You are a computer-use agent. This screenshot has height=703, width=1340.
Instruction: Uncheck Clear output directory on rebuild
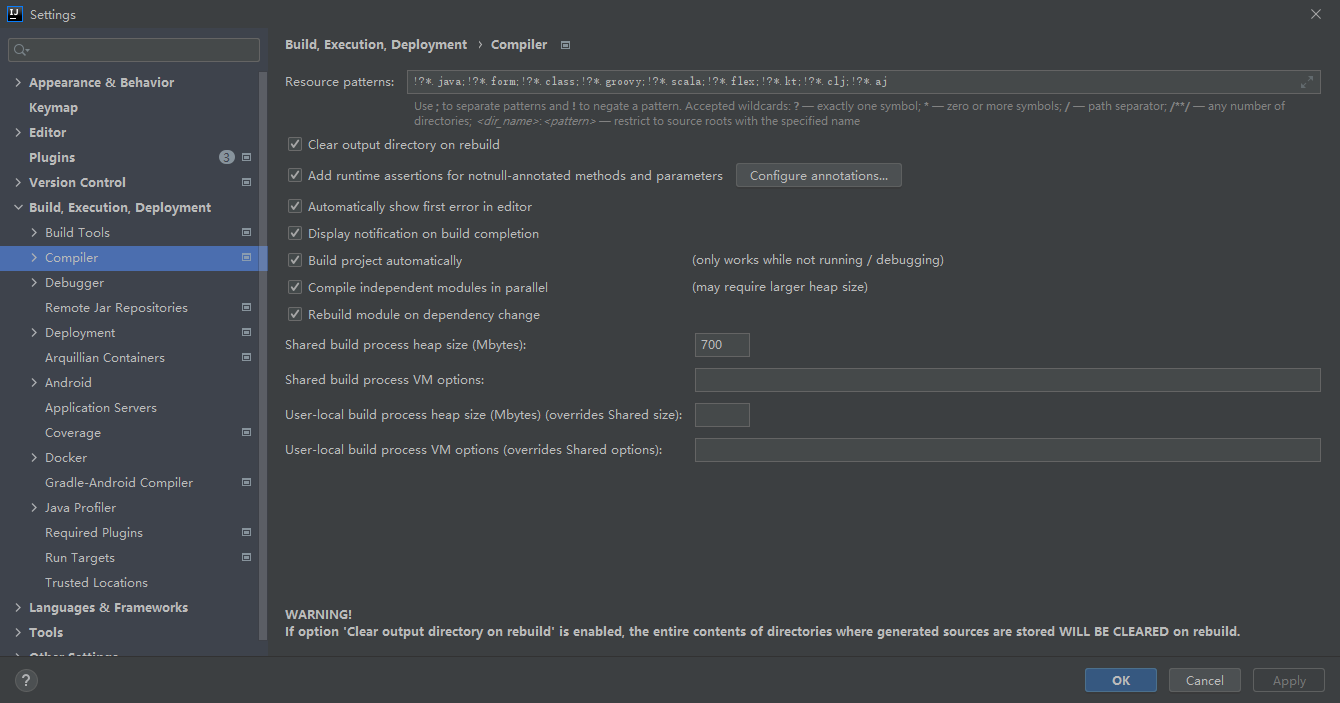tap(295, 145)
